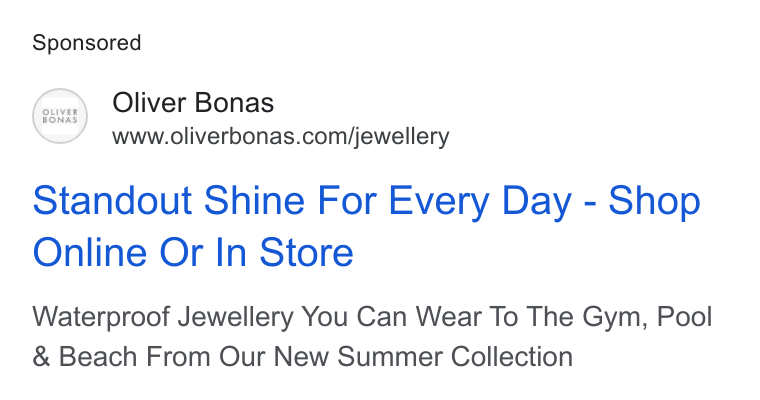Click the www.oliverbonas.com/jewellery URL
Image resolution: width=760 pixels, height=400 pixels.
coord(281,136)
